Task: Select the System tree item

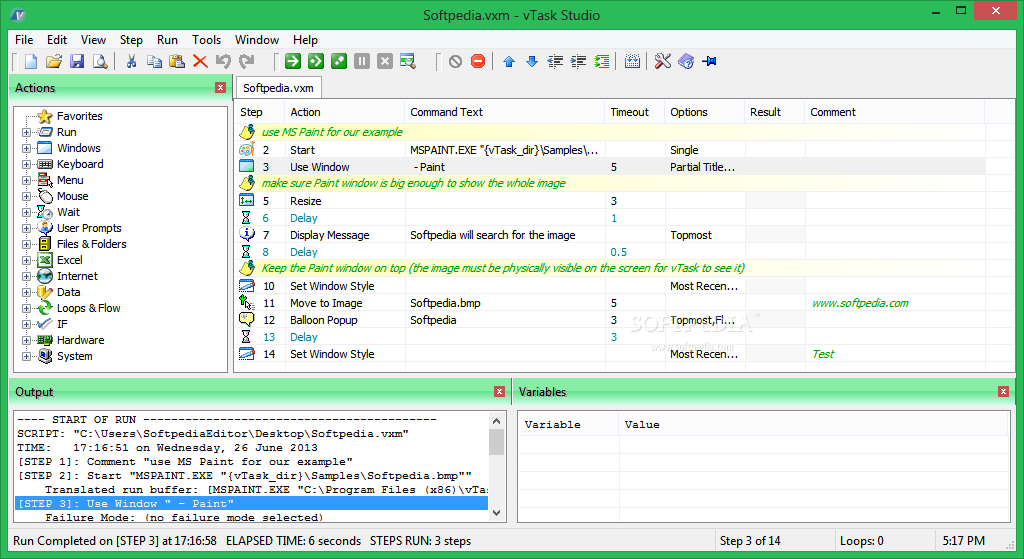Action: pyautogui.click(x=74, y=356)
